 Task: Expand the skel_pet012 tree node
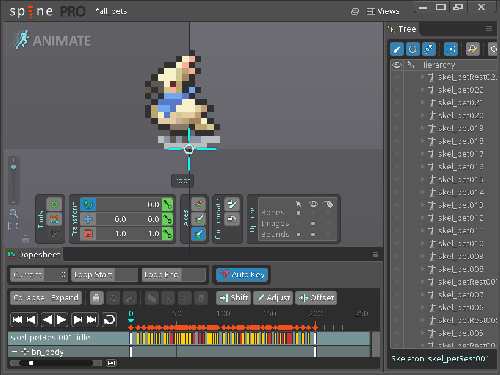point(423,218)
